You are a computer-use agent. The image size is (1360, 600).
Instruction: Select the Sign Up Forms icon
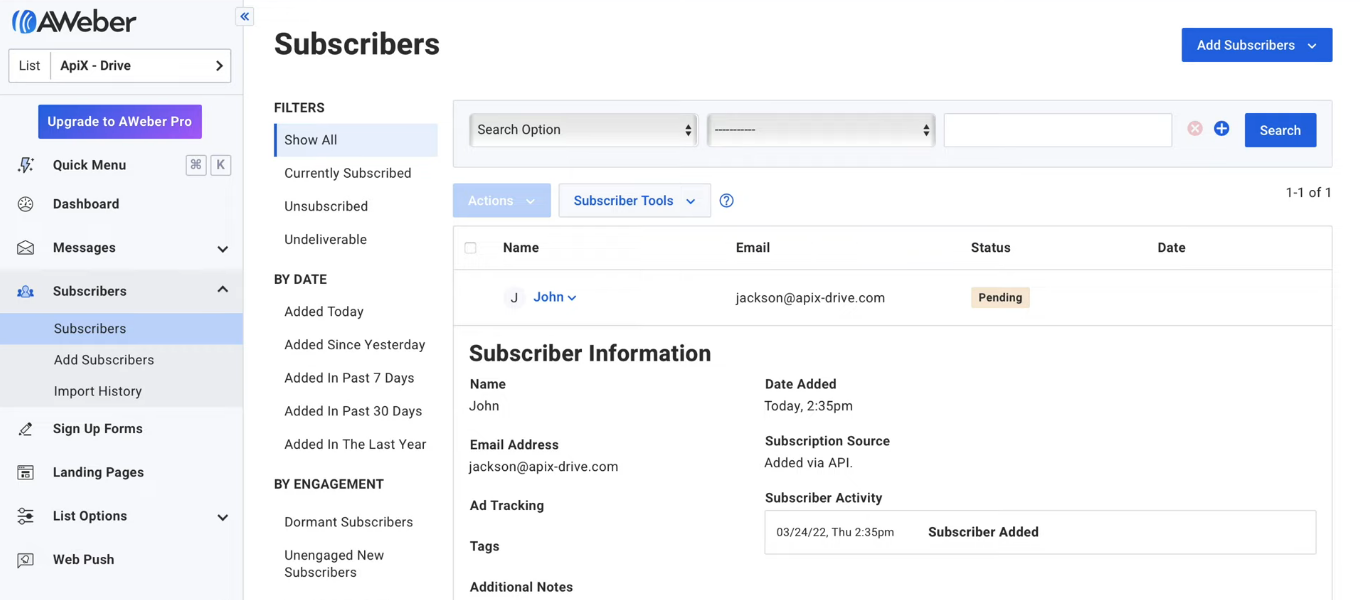25,428
